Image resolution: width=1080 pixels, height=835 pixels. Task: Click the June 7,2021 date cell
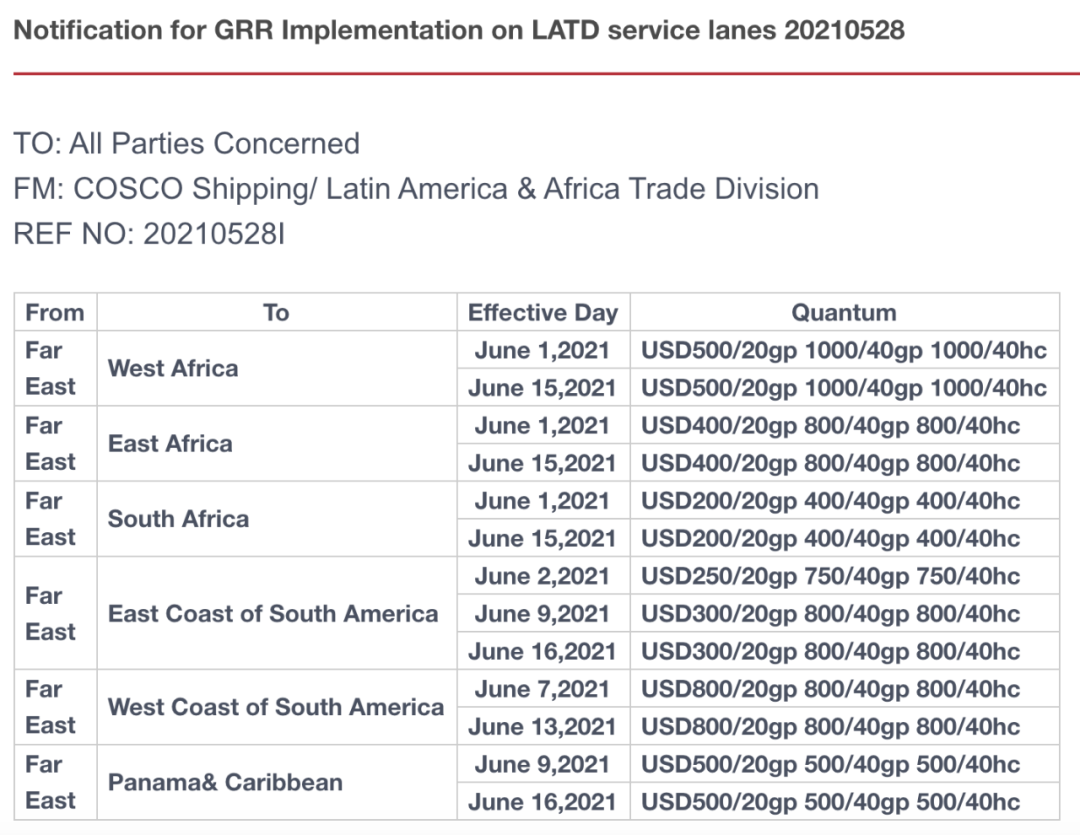point(542,689)
